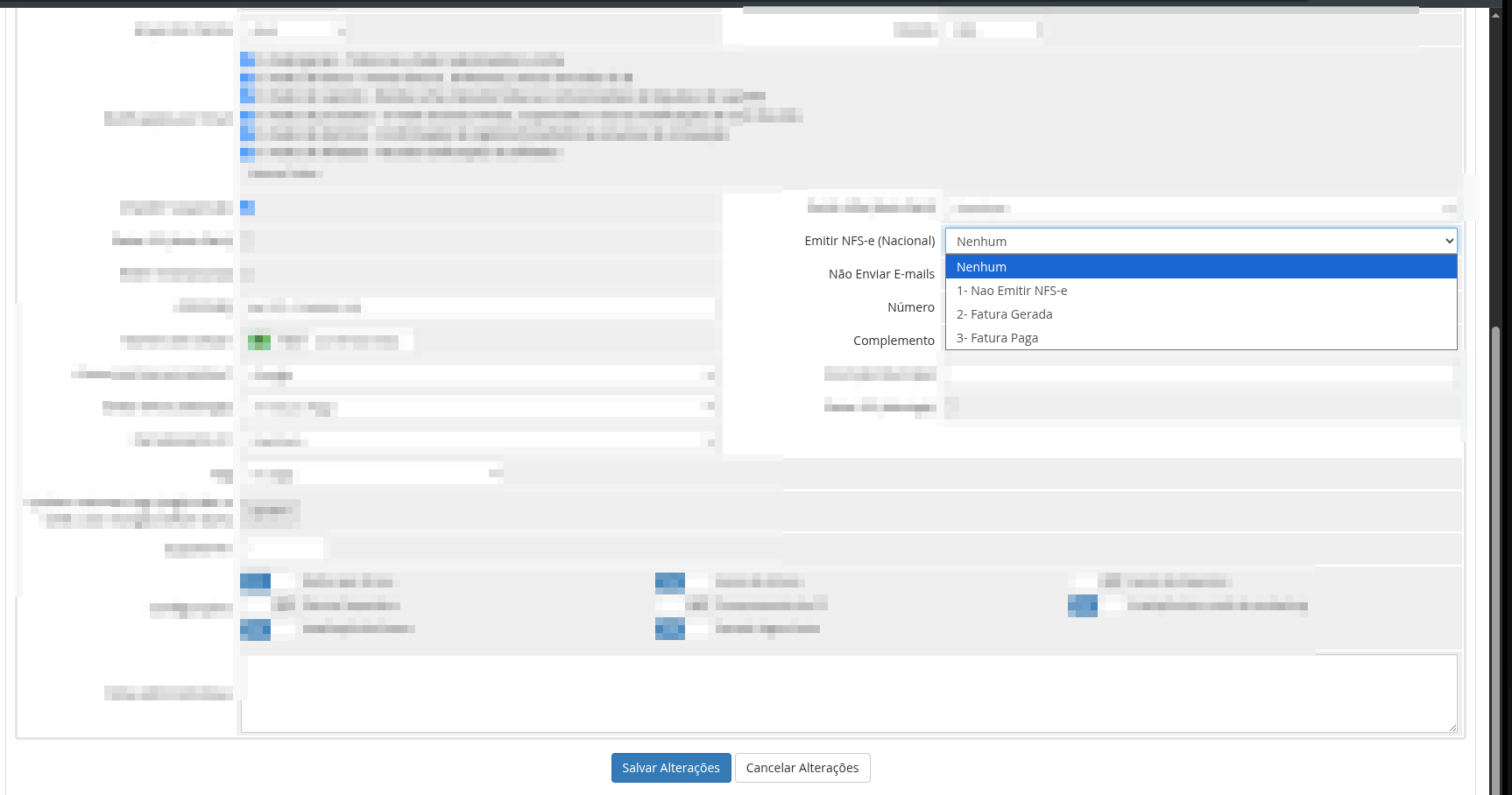1512x795 pixels.
Task: Click inside the large empty textarea at the bottom
Action: click(848, 693)
